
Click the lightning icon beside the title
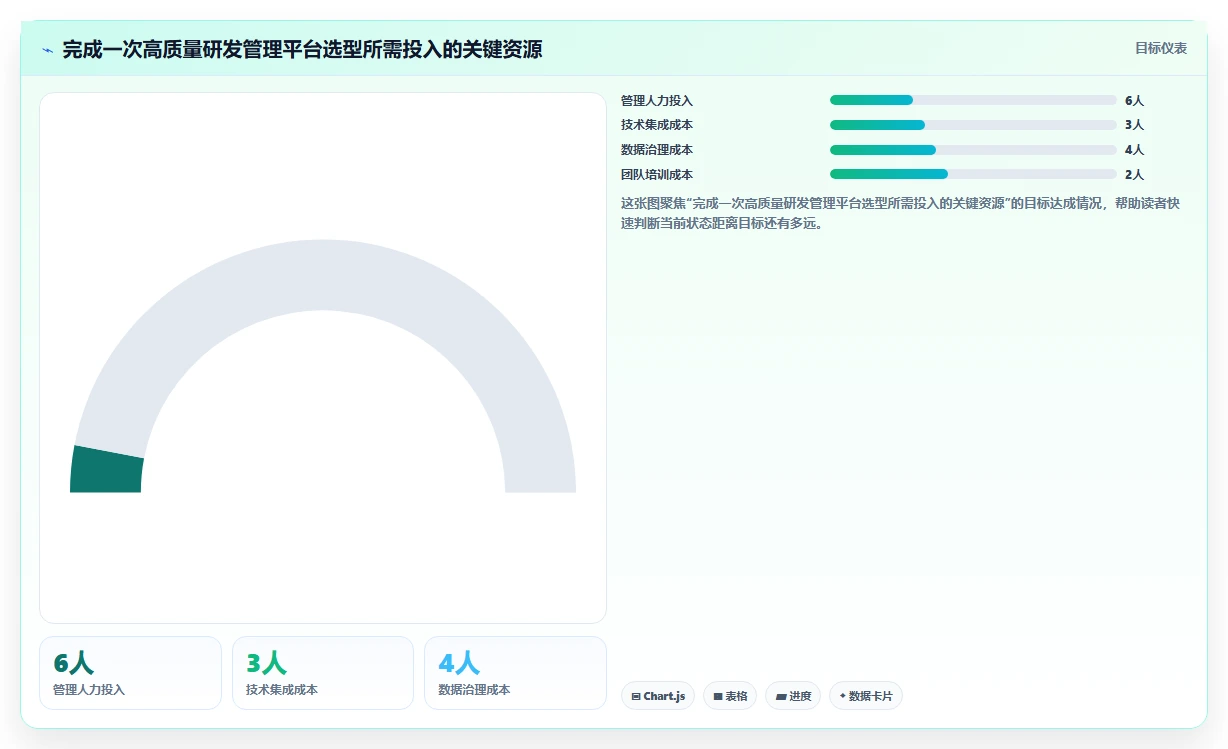tap(47, 50)
